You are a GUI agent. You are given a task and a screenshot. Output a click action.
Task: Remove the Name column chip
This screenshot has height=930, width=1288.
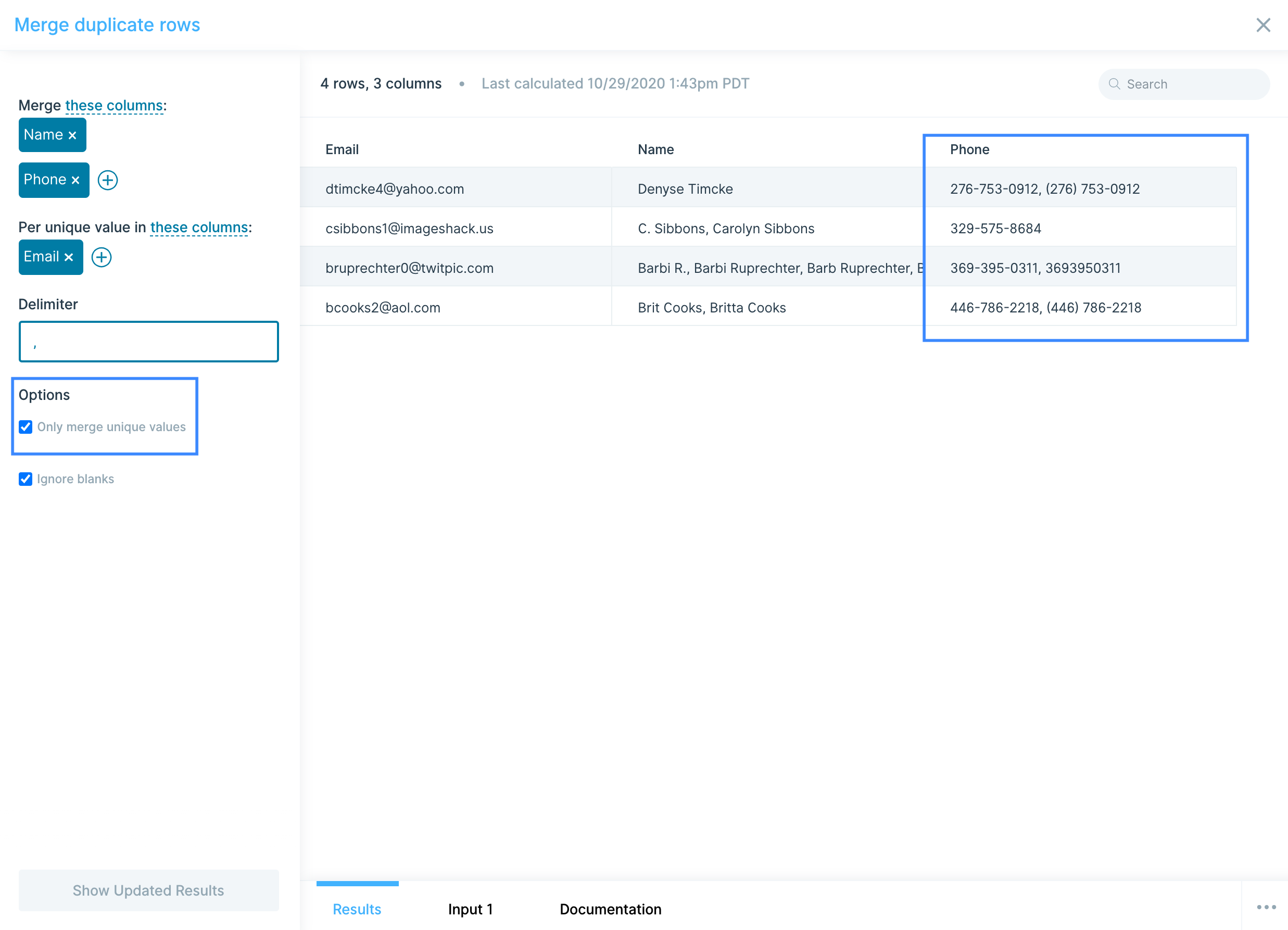[72, 135]
